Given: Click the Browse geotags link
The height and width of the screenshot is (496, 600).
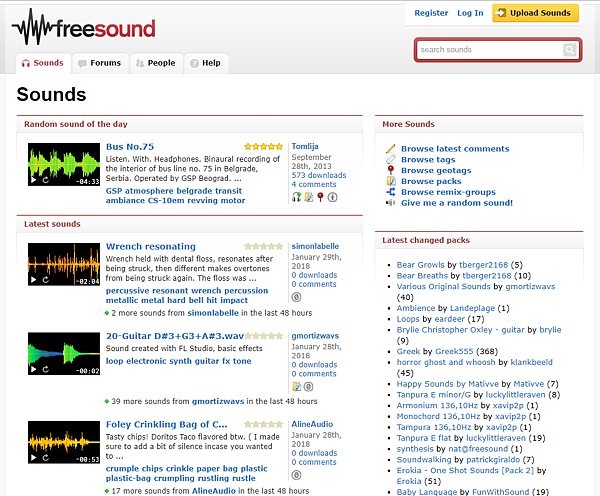Looking at the screenshot, I should (x=436, y=170).
